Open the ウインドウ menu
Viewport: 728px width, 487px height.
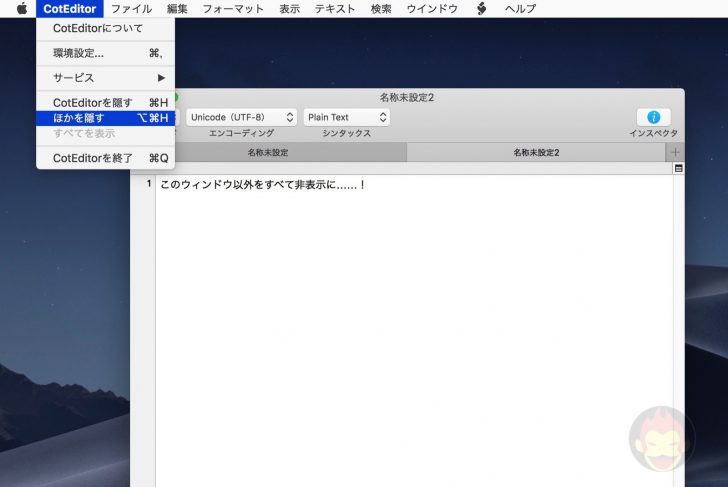click(x=432, y=8)
